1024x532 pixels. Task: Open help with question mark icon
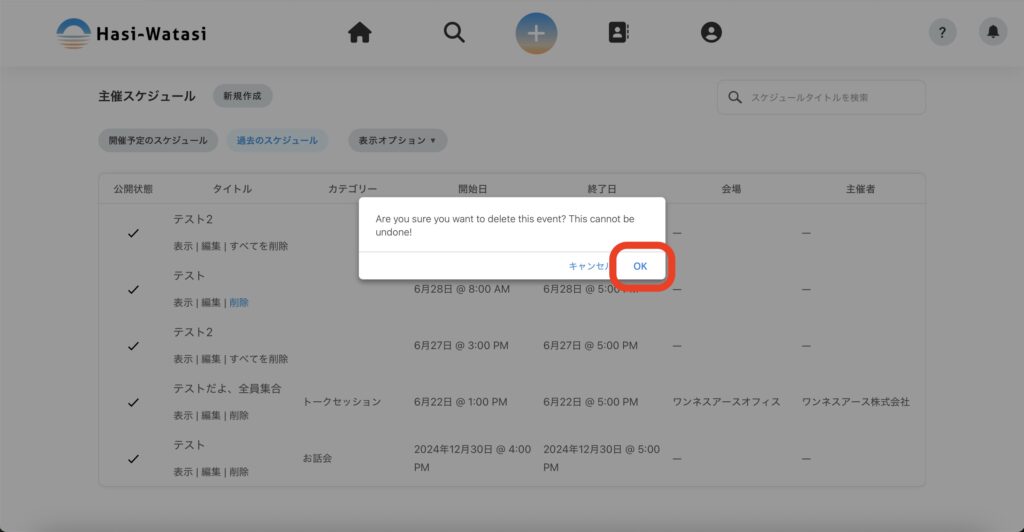pyautogui.click(x=942, y=33)
